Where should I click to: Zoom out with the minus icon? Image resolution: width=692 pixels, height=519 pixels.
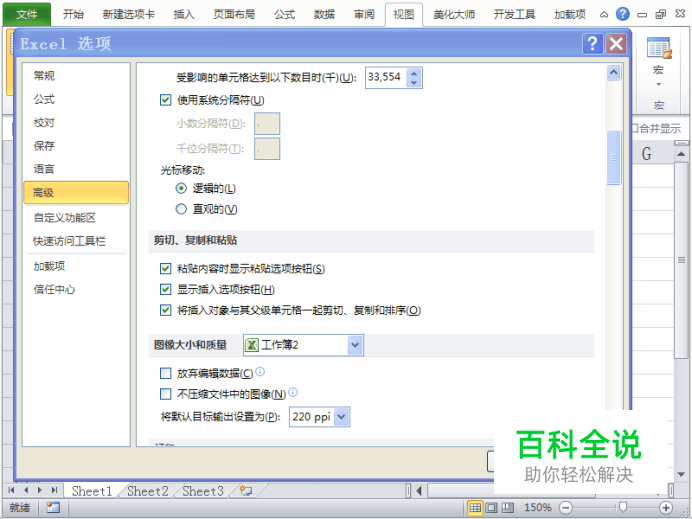tap(566, 508)
